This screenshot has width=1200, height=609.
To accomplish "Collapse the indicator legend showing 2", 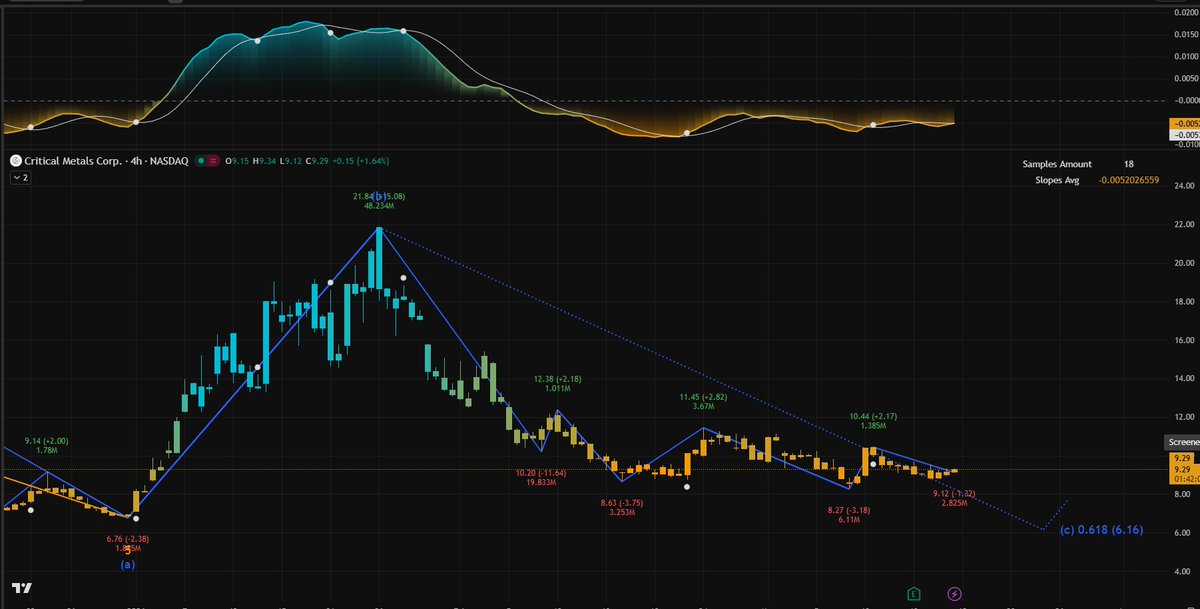I will click(20, 177).
